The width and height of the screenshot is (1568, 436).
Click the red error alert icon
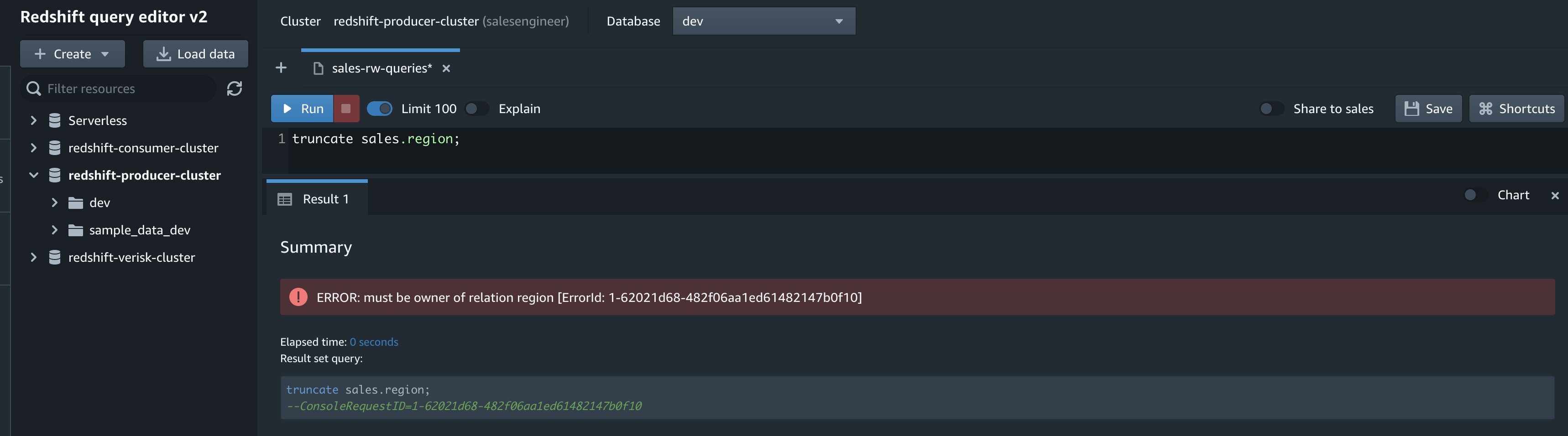(x=298, y=297)
